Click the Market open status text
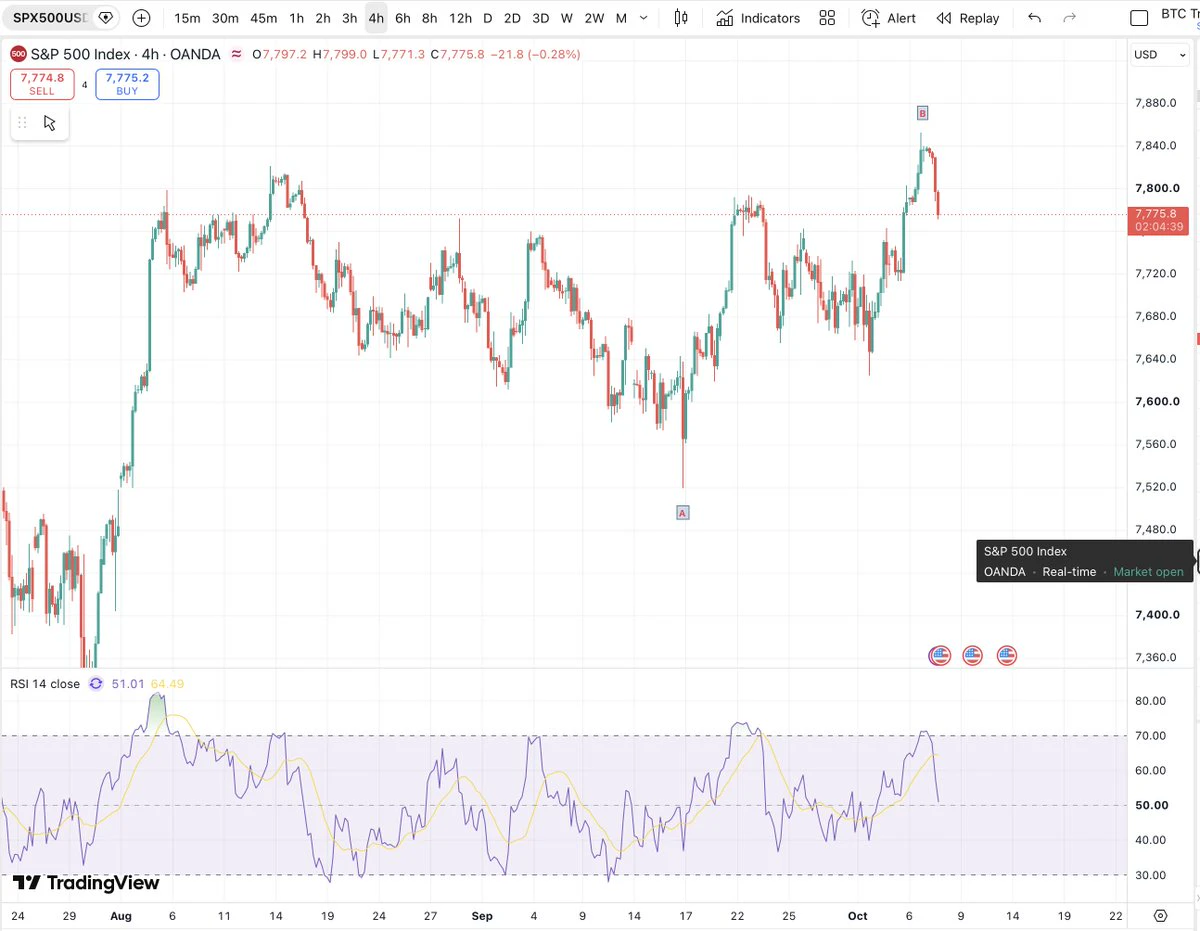 point(1148,572)
